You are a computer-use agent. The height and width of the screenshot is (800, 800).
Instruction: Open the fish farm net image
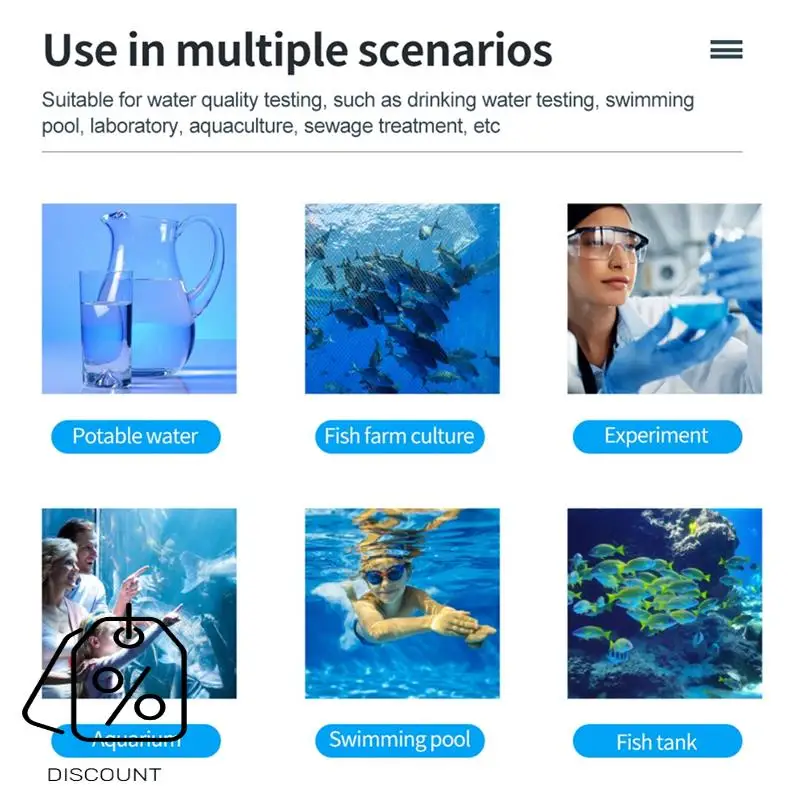(x=402, y=298)
